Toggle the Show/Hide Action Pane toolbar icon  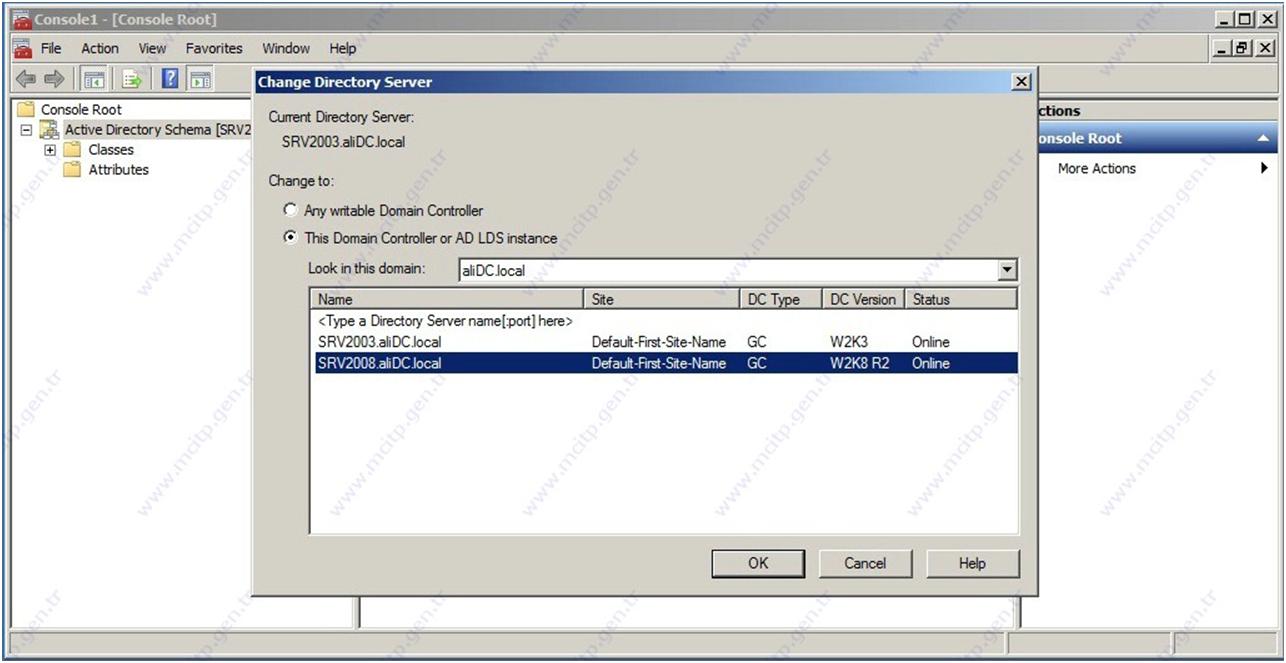(x=200, y=79)
